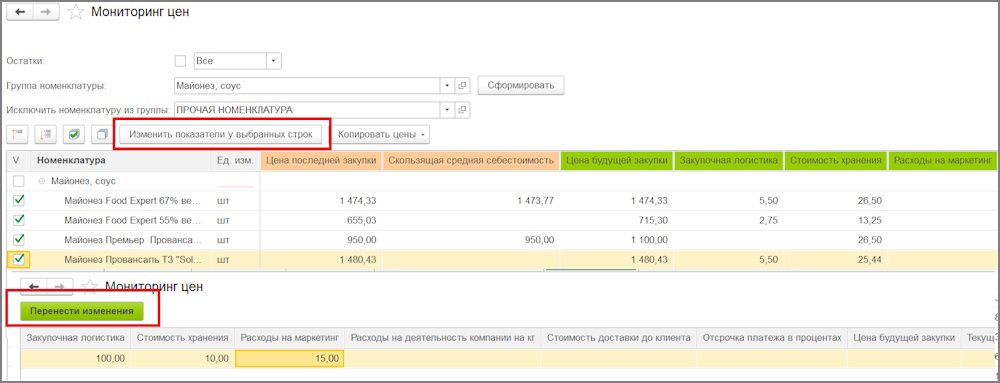
Task: Click the 25,44 Стоимость хранения cell
Action: click(x=836, y=259)
